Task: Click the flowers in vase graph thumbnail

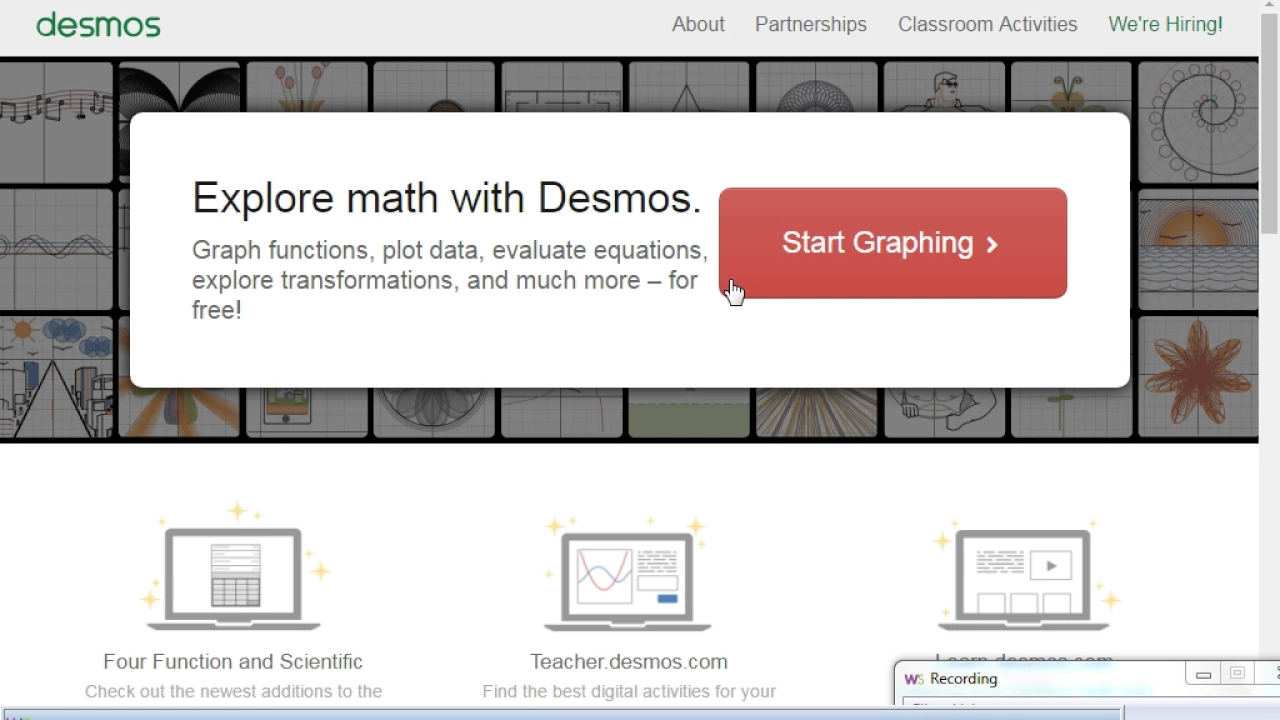Action: click(307, 87)
